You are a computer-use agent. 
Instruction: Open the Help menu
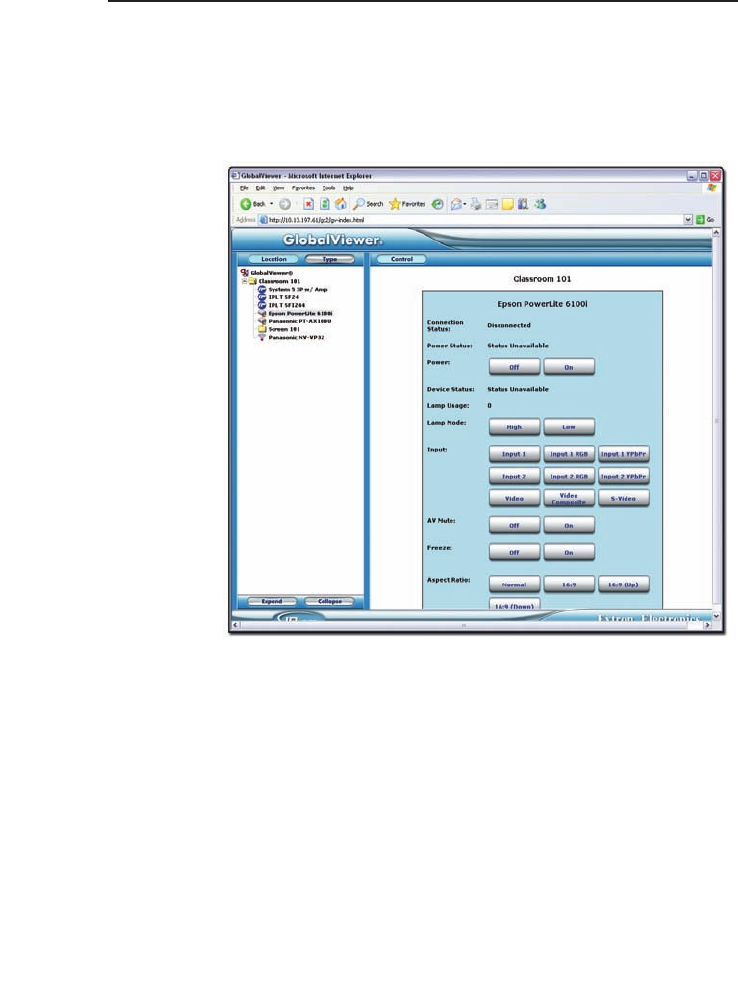click(348, 188)
